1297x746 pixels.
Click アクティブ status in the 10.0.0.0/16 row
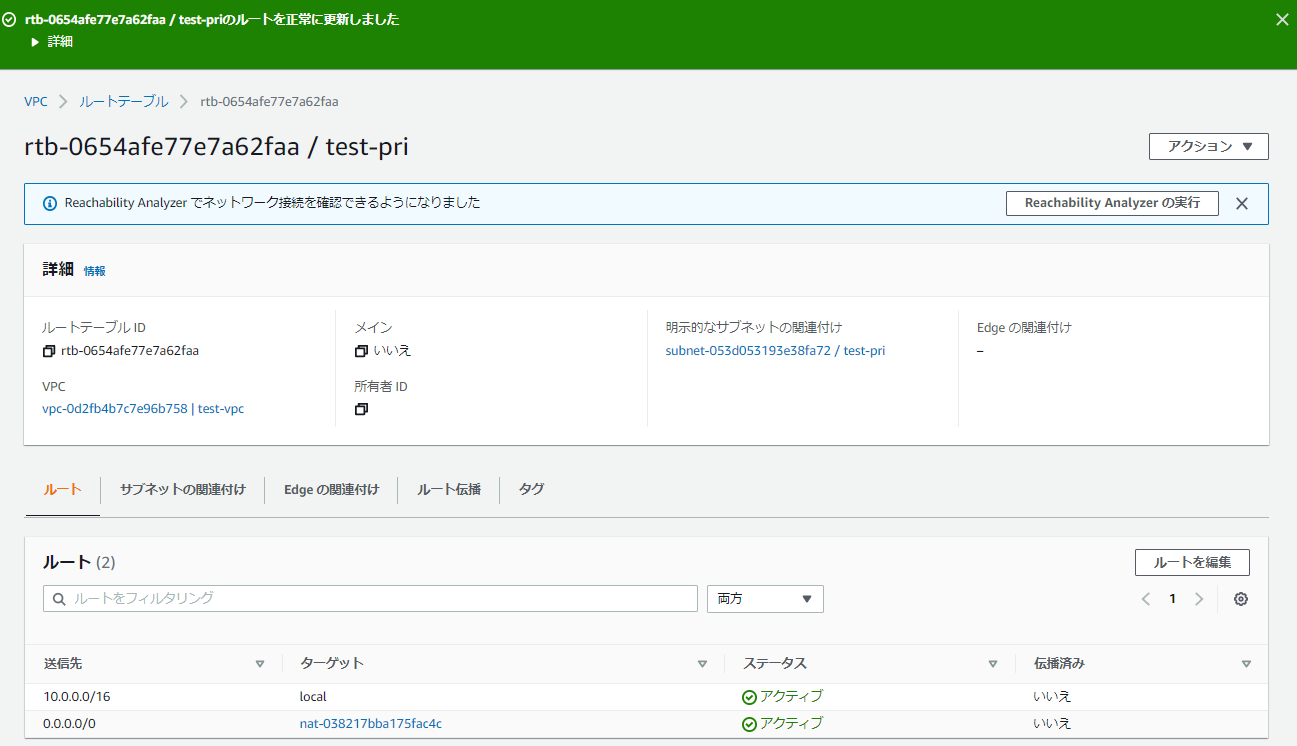782,697
